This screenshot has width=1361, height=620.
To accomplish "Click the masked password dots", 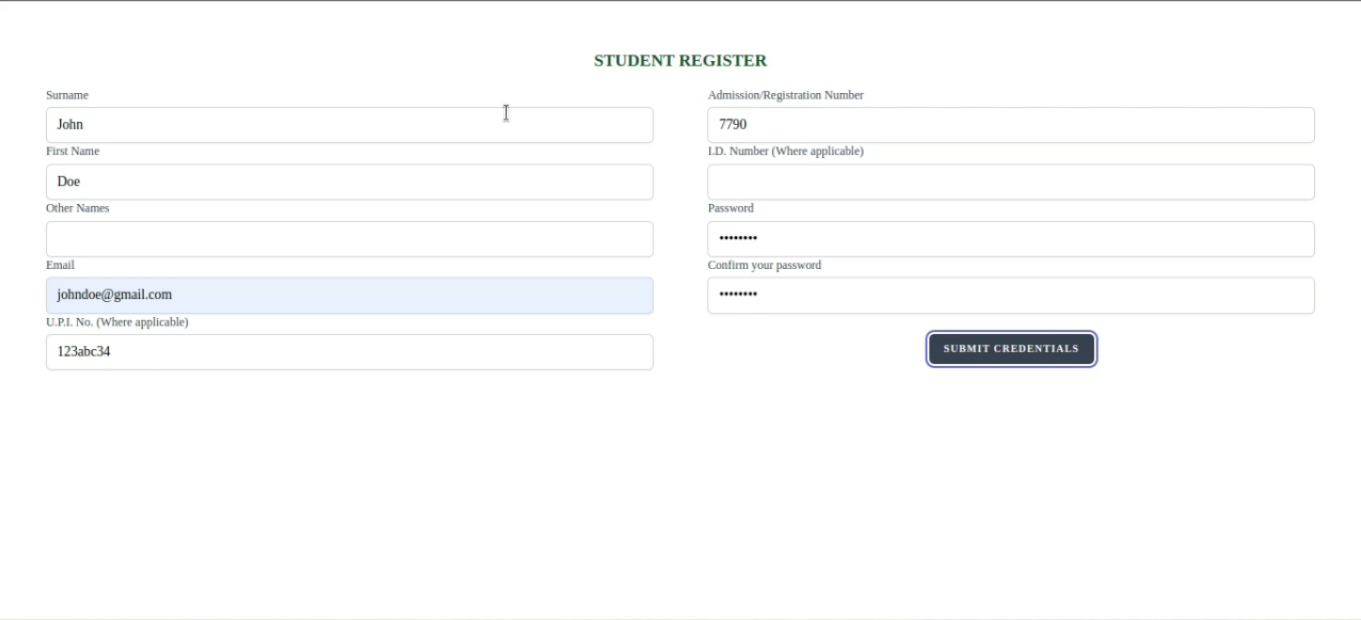I will pyautogui.click(x=740, y=238).
